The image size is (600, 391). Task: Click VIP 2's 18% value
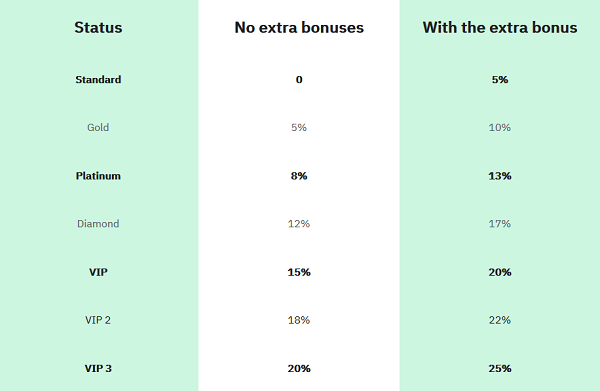point(299,320)
